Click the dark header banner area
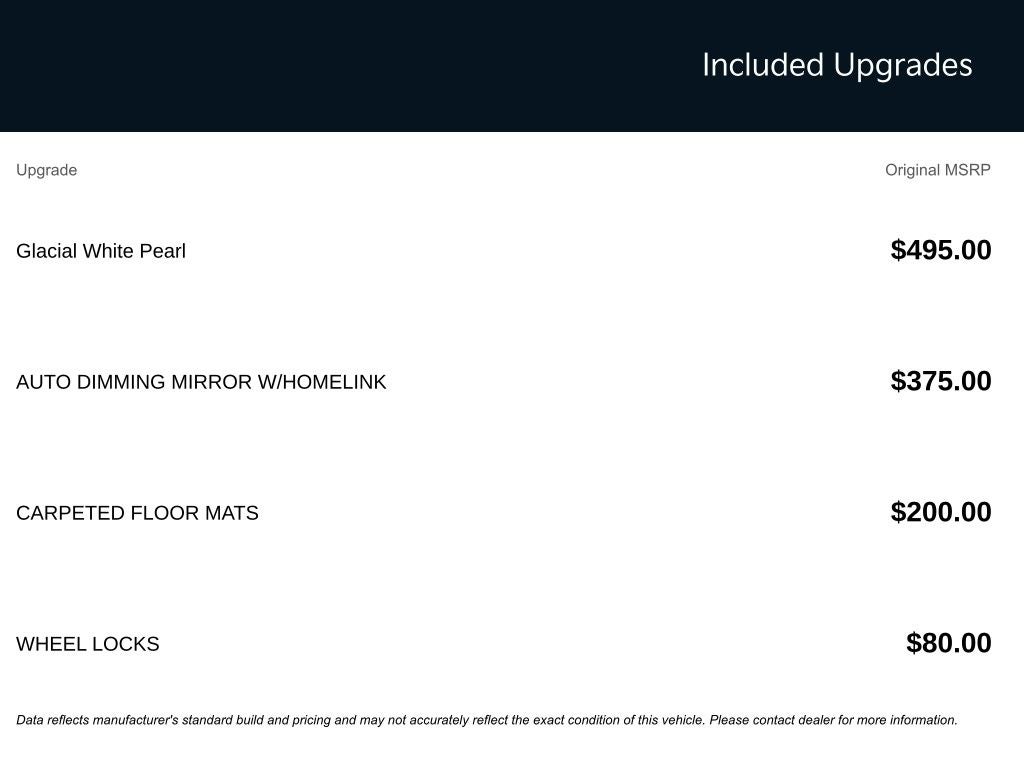 (512, 65)
